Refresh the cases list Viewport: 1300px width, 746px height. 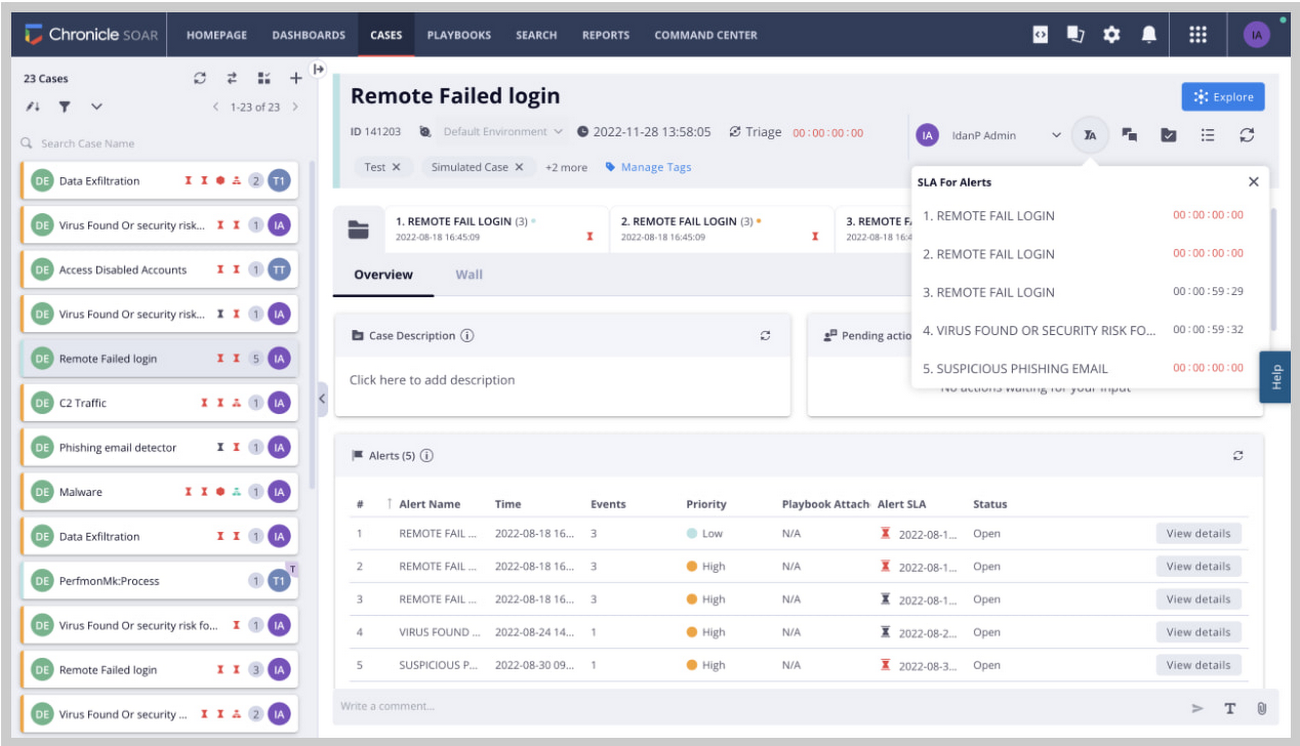200,78
